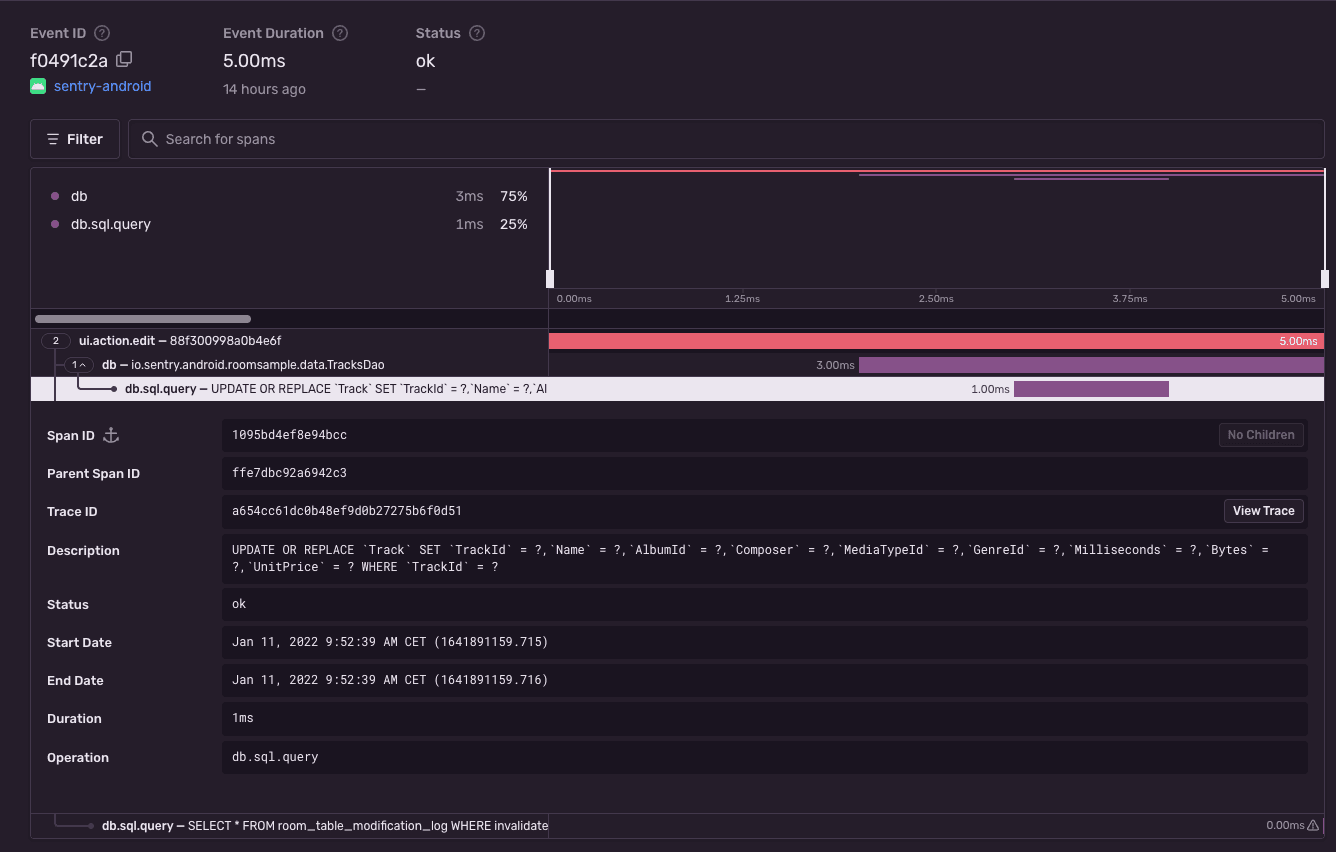The height and width of the screenshot is (852, 1336).
Task: Click the filter lines icon inside the Filter button
Action: (57, 138)
